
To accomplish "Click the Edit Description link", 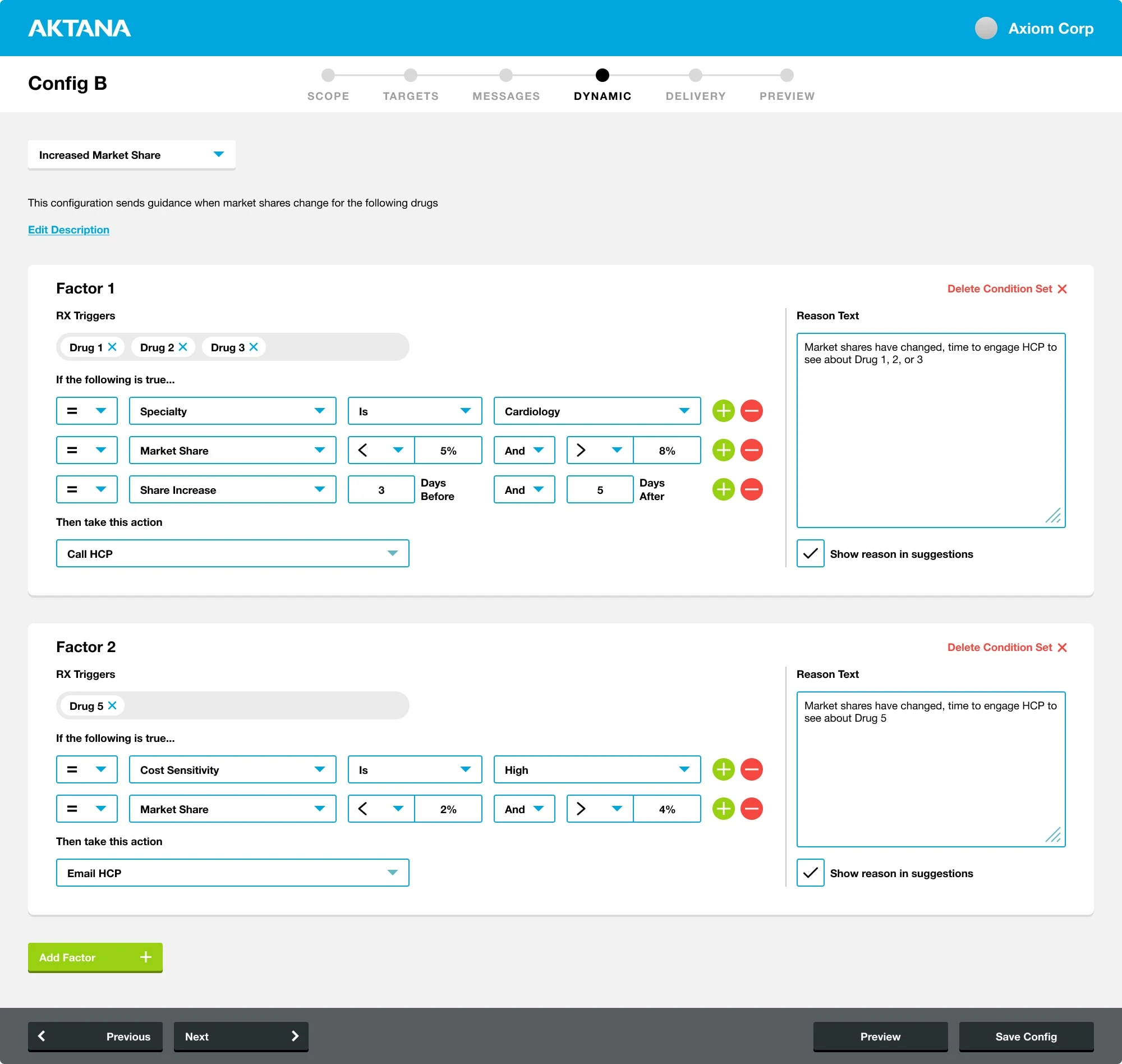I will 68,229.
